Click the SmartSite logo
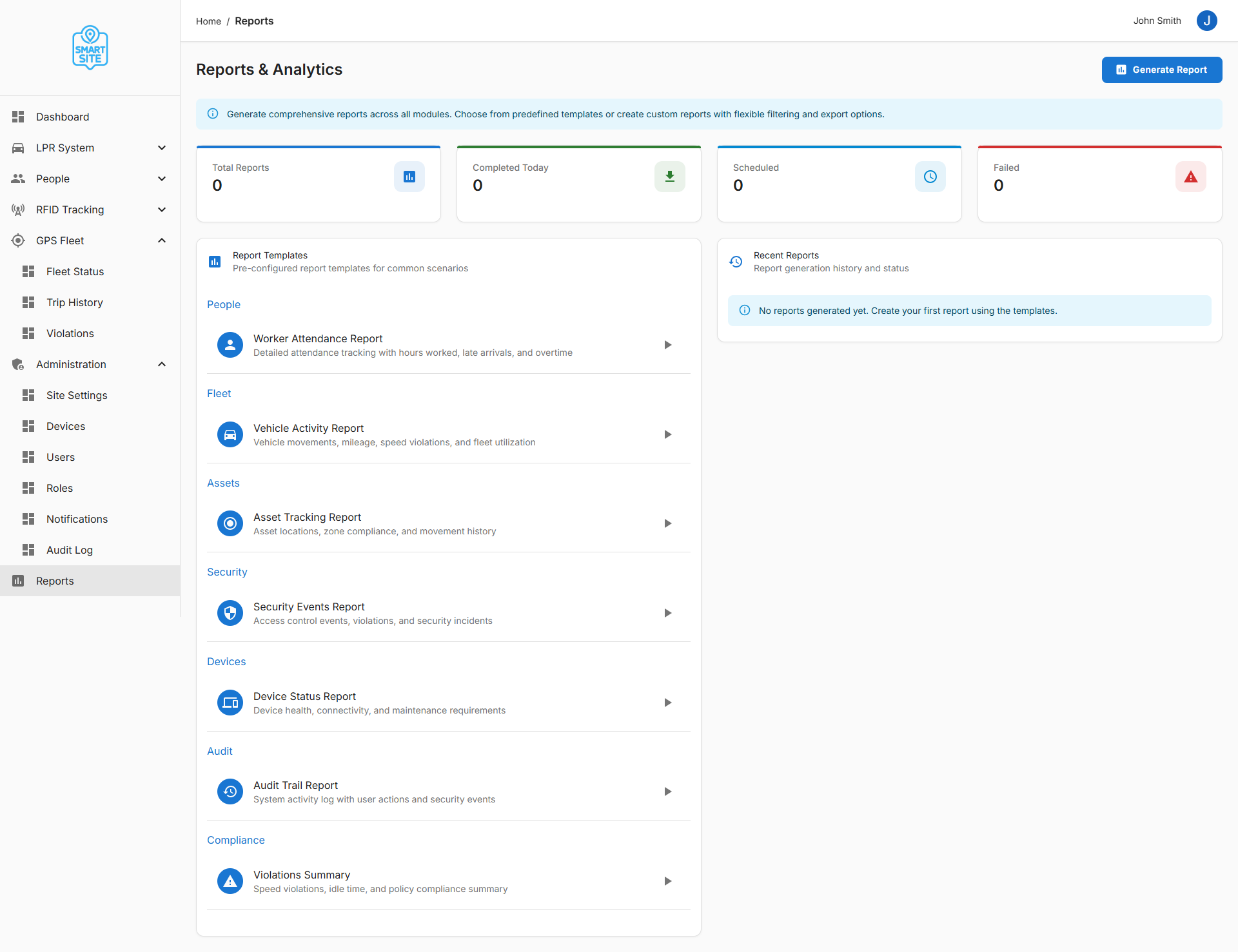 coord(90,47)
